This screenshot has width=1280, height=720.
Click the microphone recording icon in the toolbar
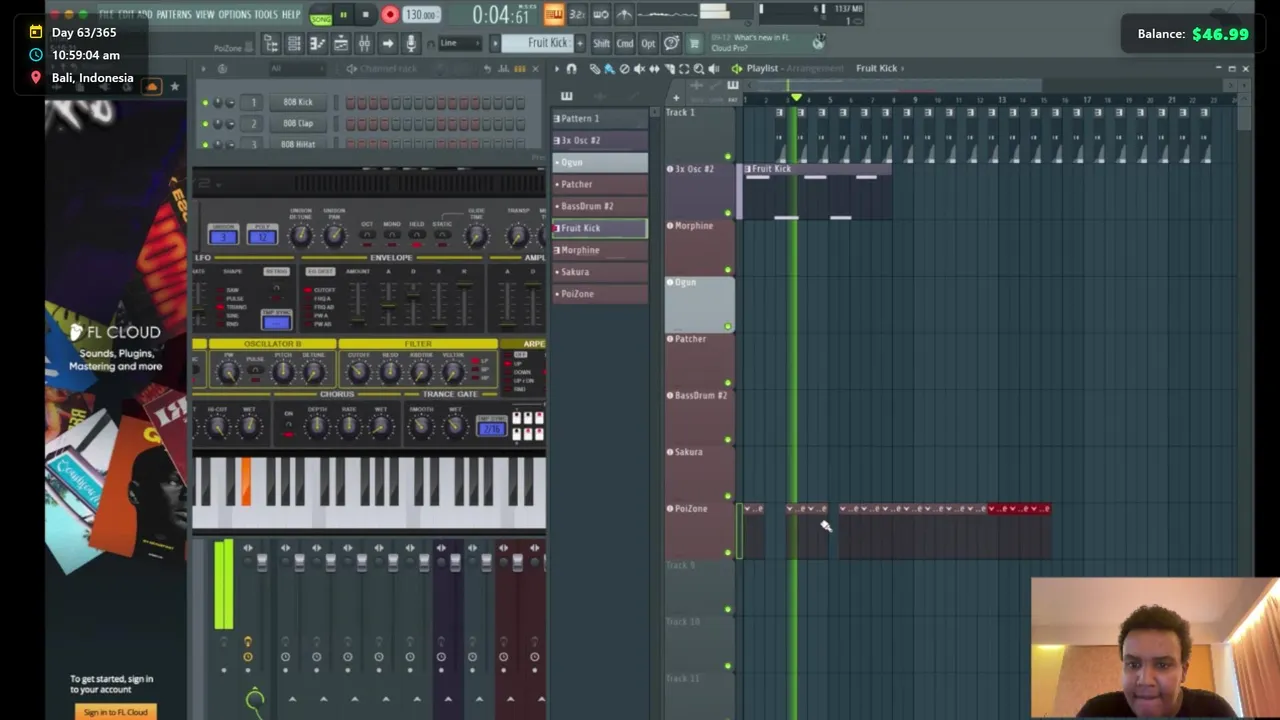pyautogui.click(x=411, y=43)
